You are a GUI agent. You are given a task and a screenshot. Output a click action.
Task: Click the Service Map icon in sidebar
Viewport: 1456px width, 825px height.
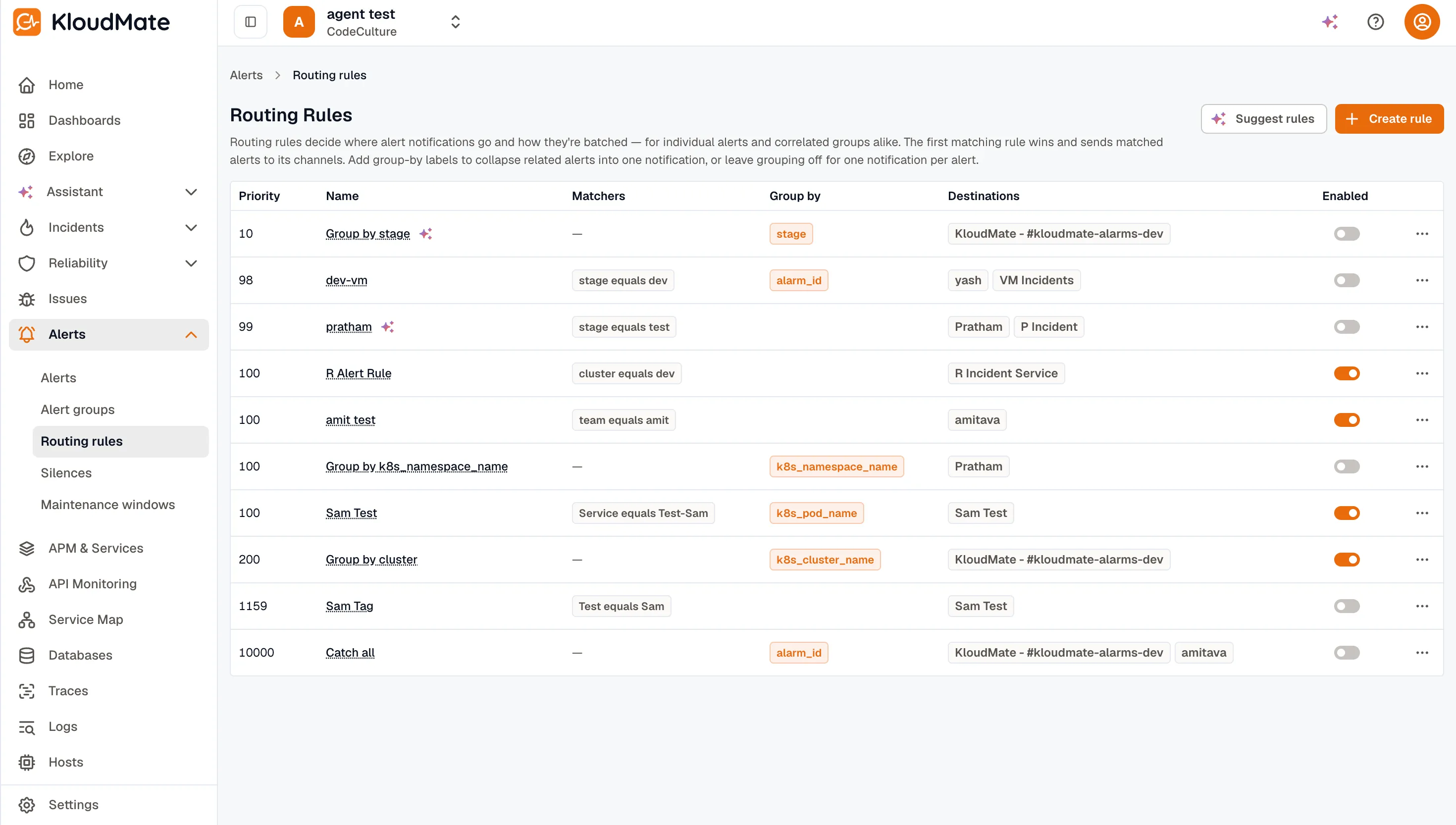pyautogui.click(x=27, y=620)
